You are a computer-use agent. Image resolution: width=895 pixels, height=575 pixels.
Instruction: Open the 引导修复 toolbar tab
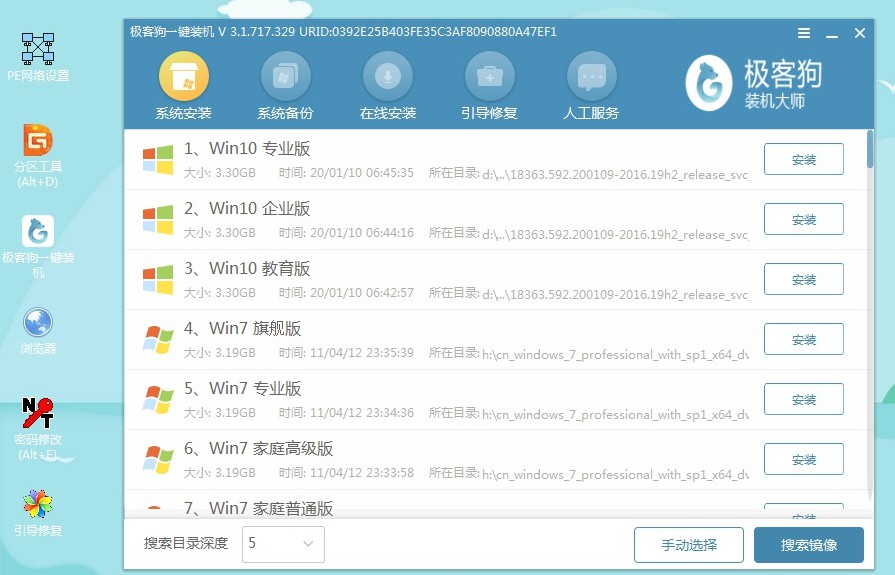489,86
